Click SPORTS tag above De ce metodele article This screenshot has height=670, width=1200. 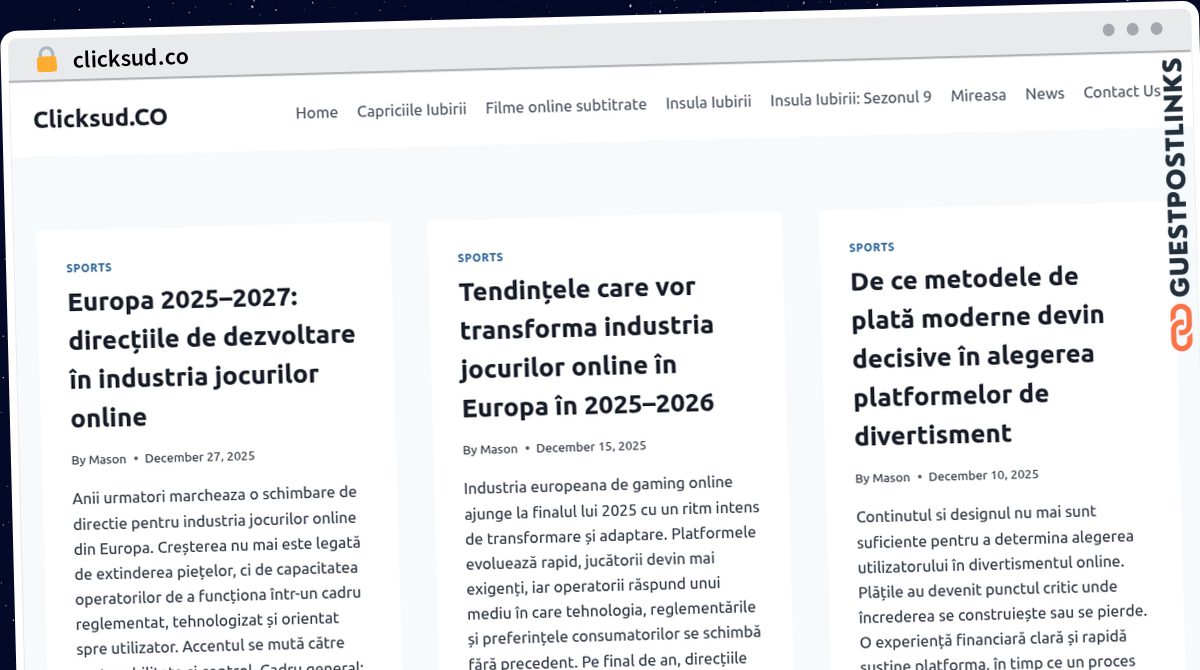(872, 247)
